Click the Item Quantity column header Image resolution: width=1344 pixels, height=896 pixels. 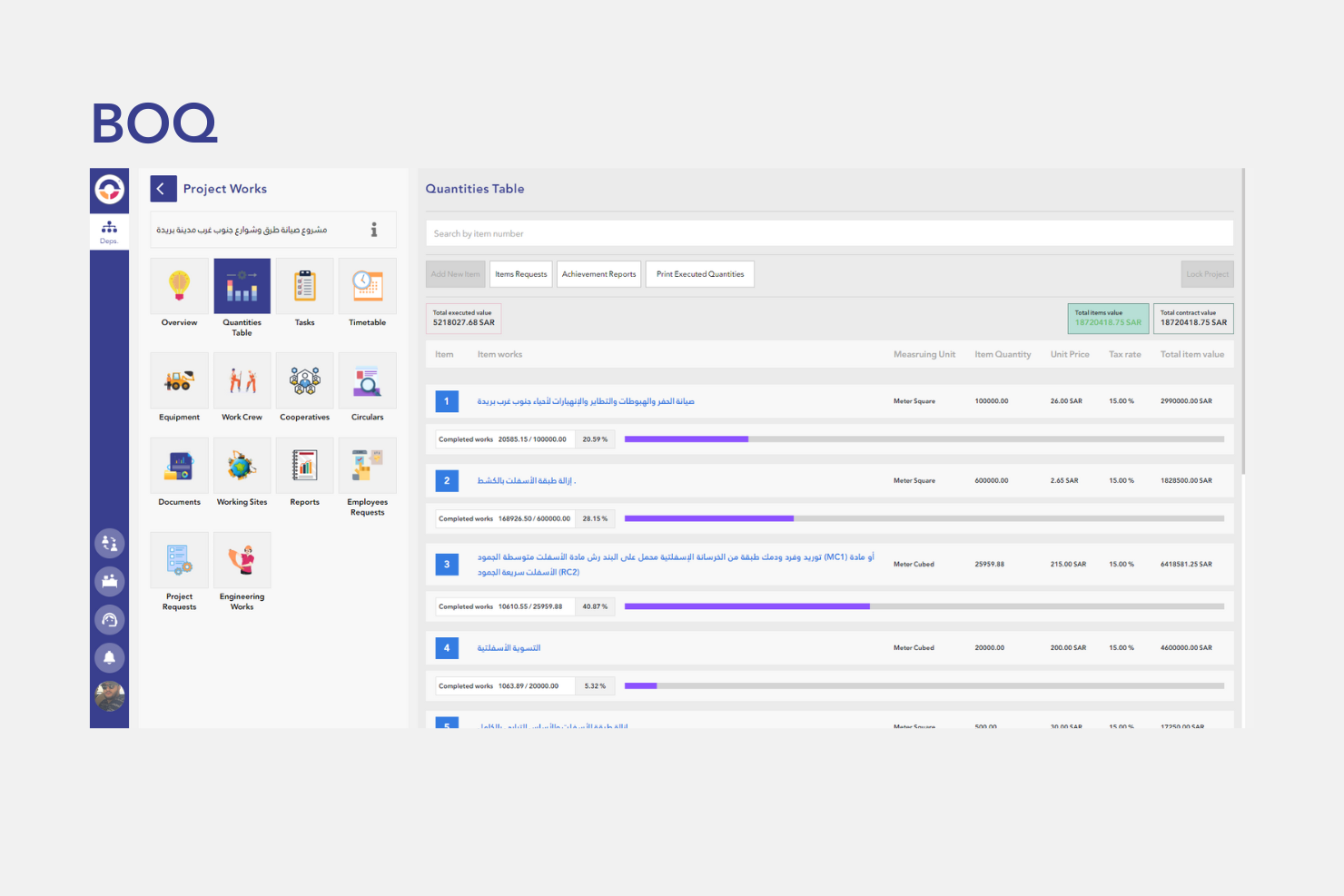pos(1003,355)
